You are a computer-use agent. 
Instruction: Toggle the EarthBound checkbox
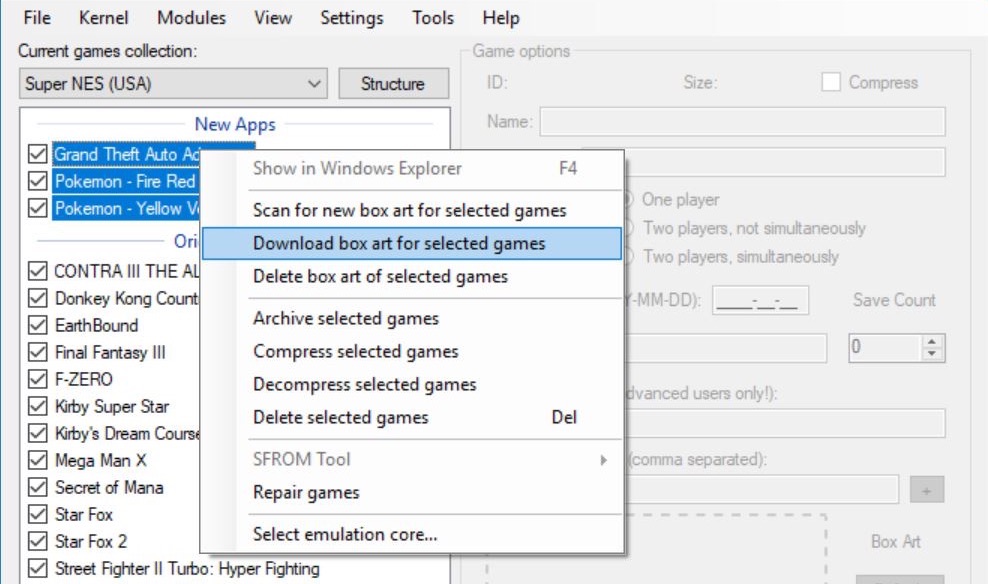point(38,325)
